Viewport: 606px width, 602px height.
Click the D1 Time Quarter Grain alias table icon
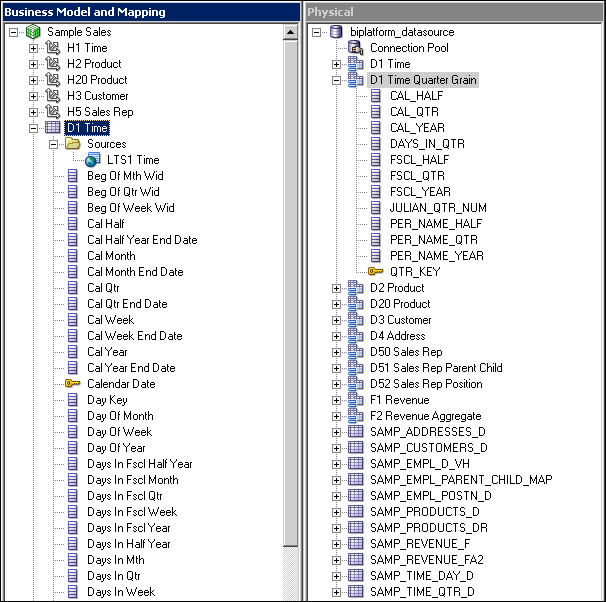coord(356,80)
